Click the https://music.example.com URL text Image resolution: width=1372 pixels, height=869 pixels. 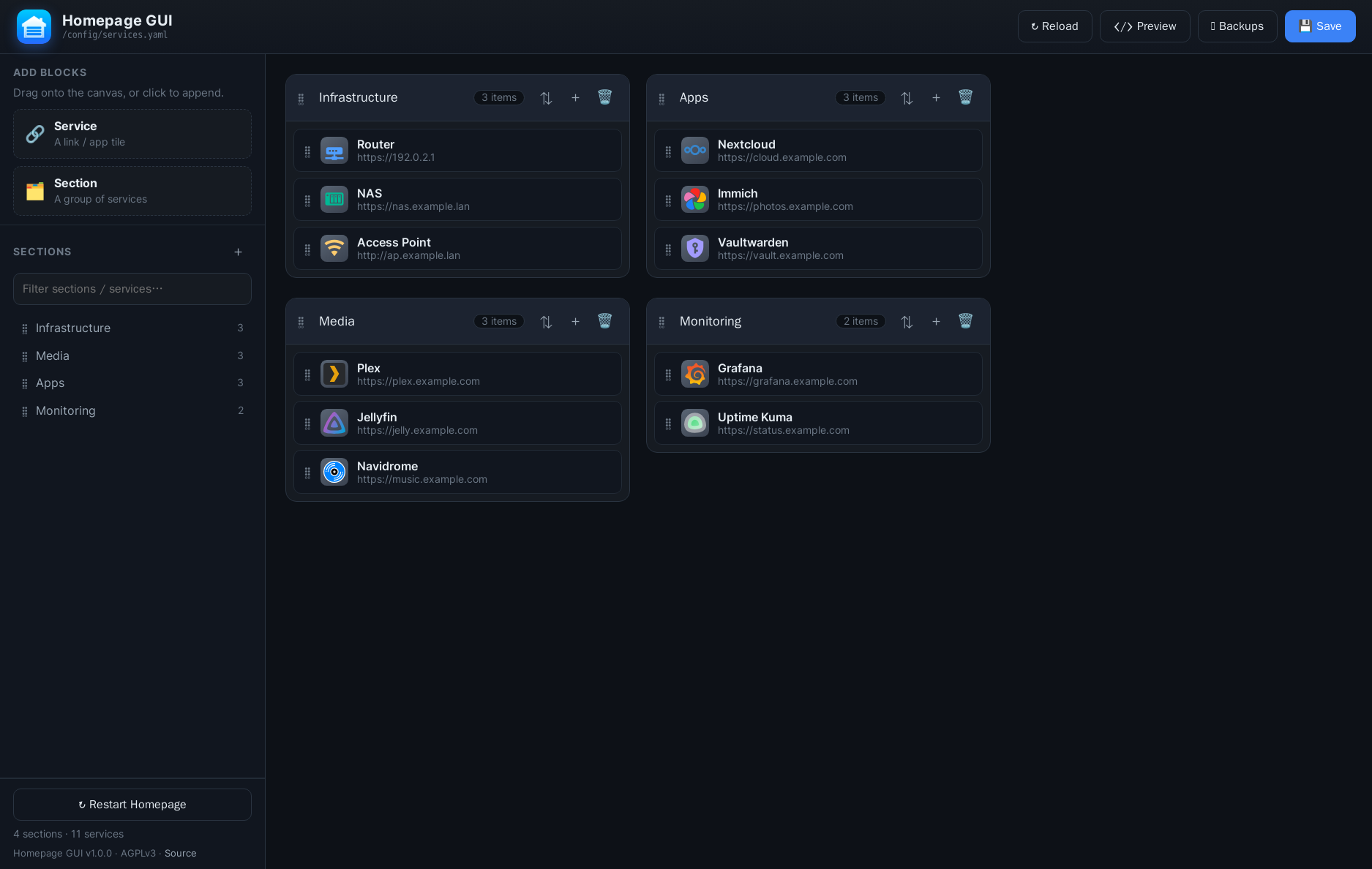click(x=421, y=479)
